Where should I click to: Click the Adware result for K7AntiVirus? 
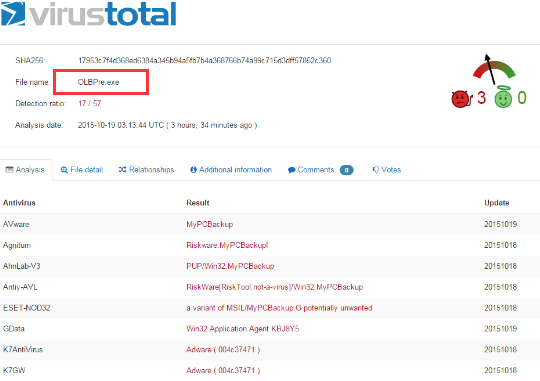(223, 350)
